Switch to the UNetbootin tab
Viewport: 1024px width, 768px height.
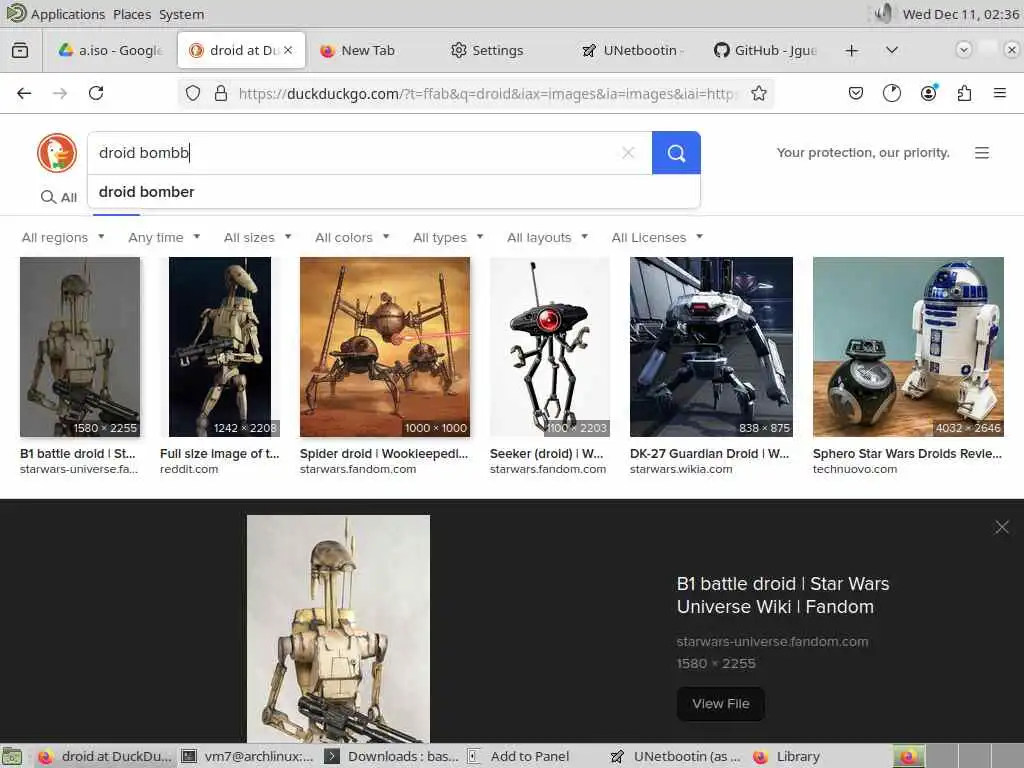632,50
